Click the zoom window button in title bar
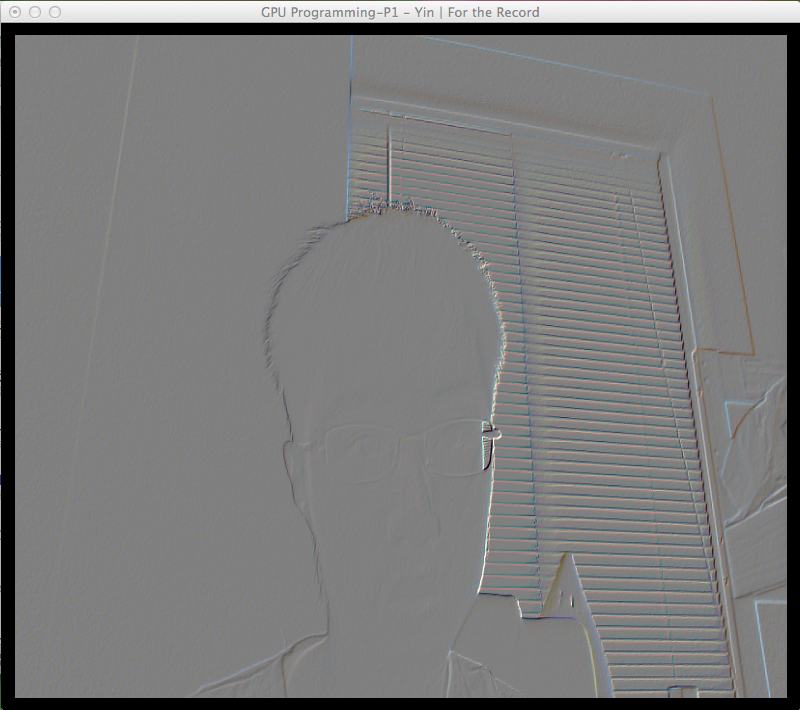Screen dimensions: 800x710 55,12
